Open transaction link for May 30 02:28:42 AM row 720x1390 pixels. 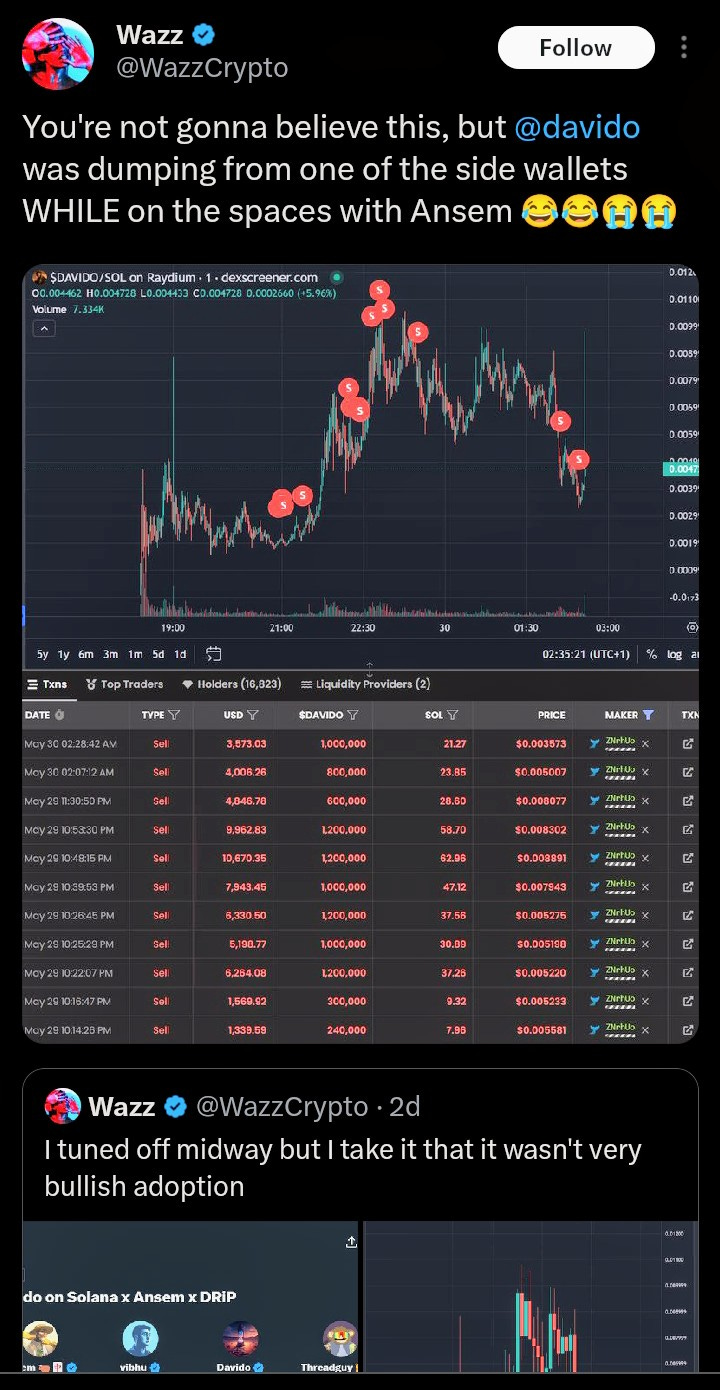[x=688, y=744]
